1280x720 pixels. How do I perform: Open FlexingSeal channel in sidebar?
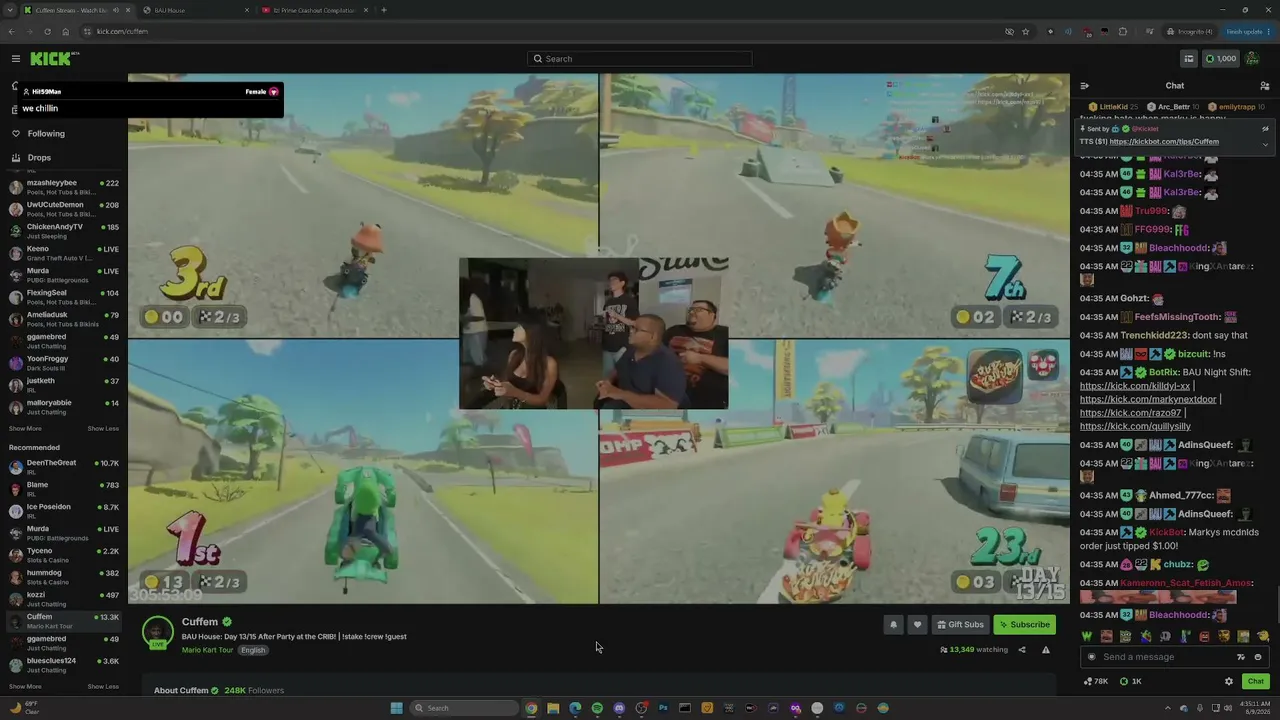pyautogui.click(x=64, y=297)
